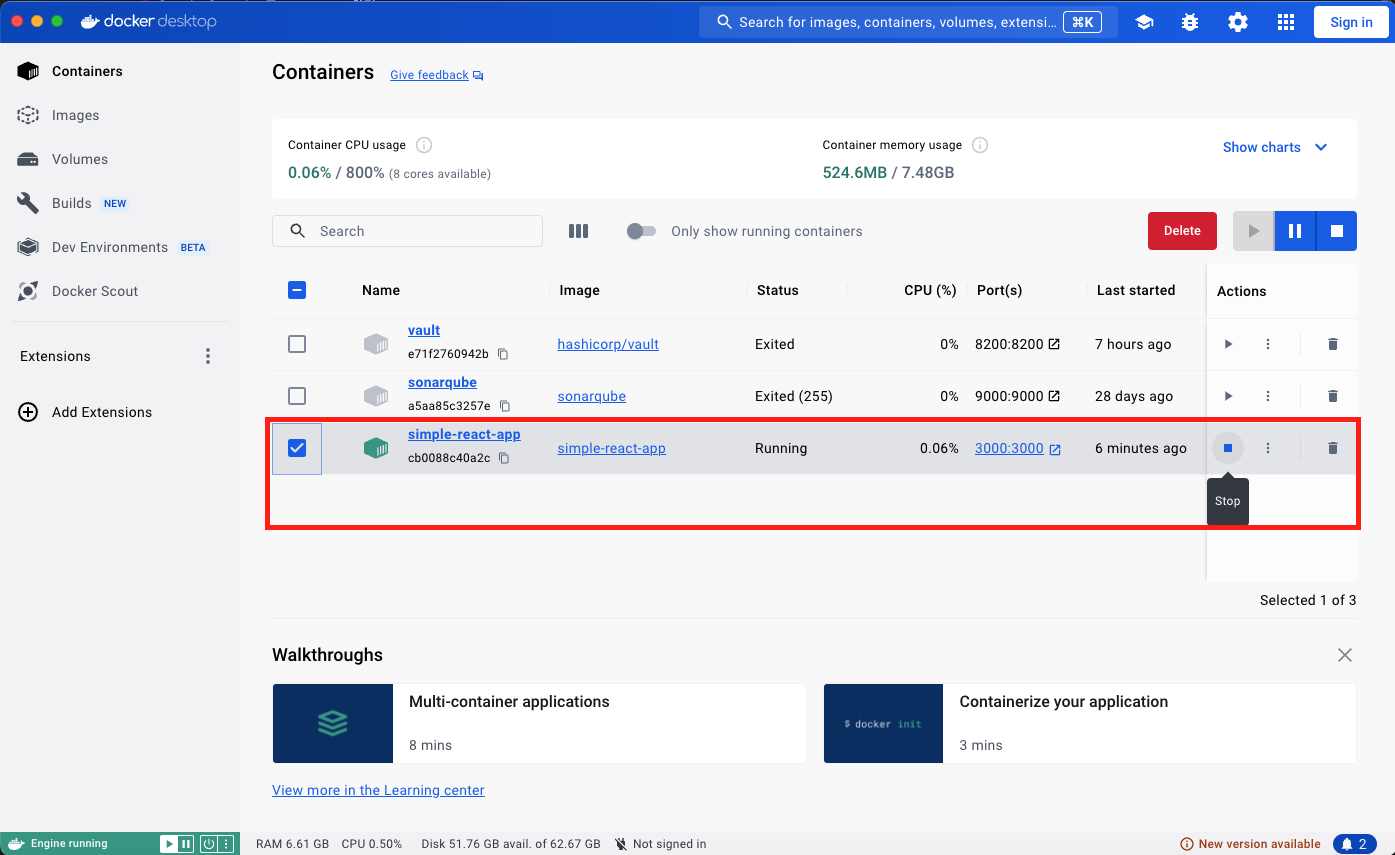Open the engine options menu in status bar
This screenshot has width=1395, height=855.
[x=226, y=844]
